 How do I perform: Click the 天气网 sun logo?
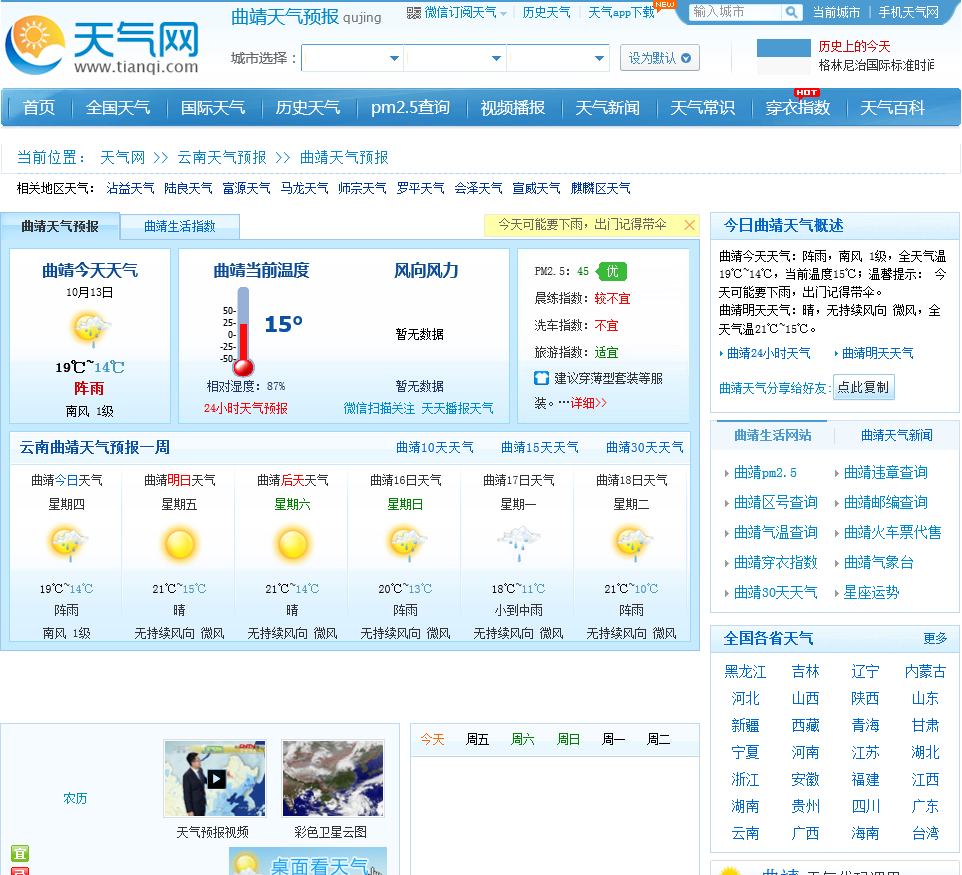[34, 45]
